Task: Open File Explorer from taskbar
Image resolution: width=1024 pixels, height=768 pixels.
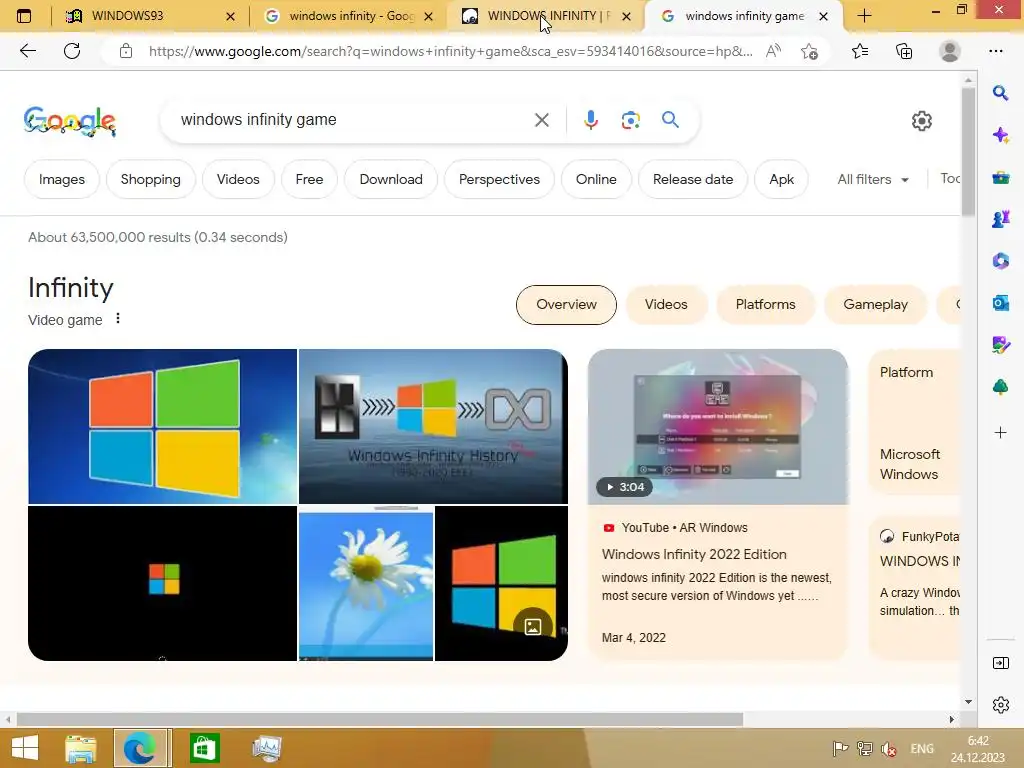Action: click(x=80, y=748)
